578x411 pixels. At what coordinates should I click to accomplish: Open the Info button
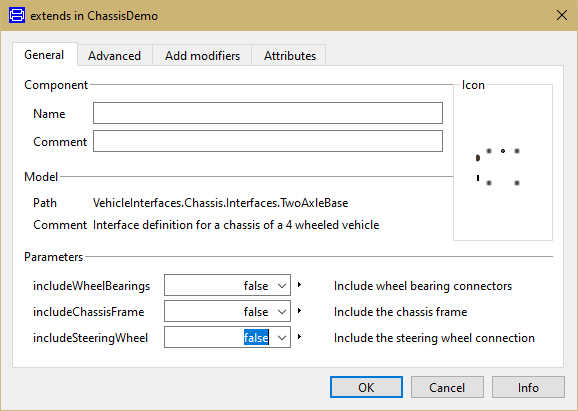coord(528,387)
